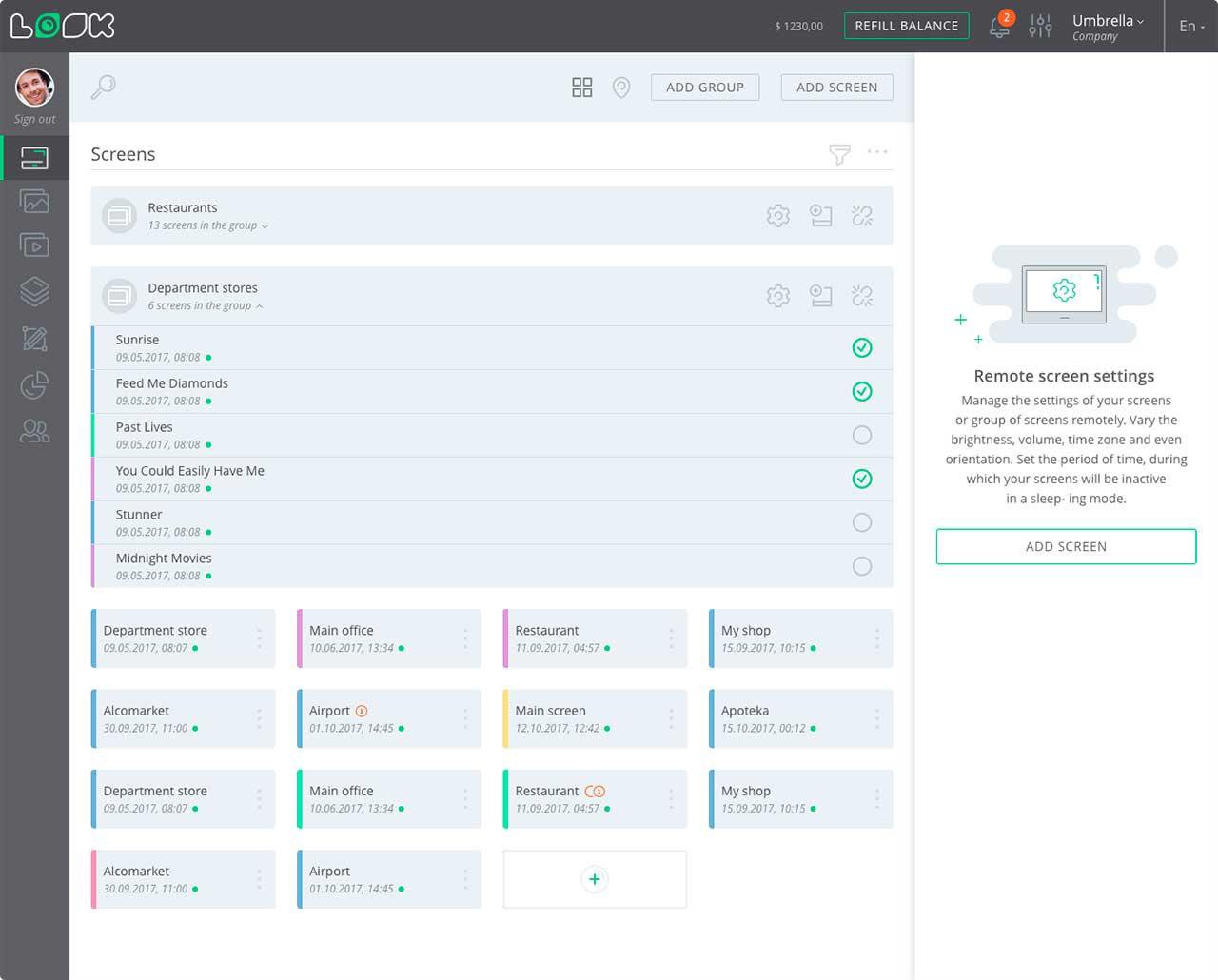Open the sliders settings icon in header
Image resolution: width=1218 pixels, height=980 pixels.
[1040, 26]
